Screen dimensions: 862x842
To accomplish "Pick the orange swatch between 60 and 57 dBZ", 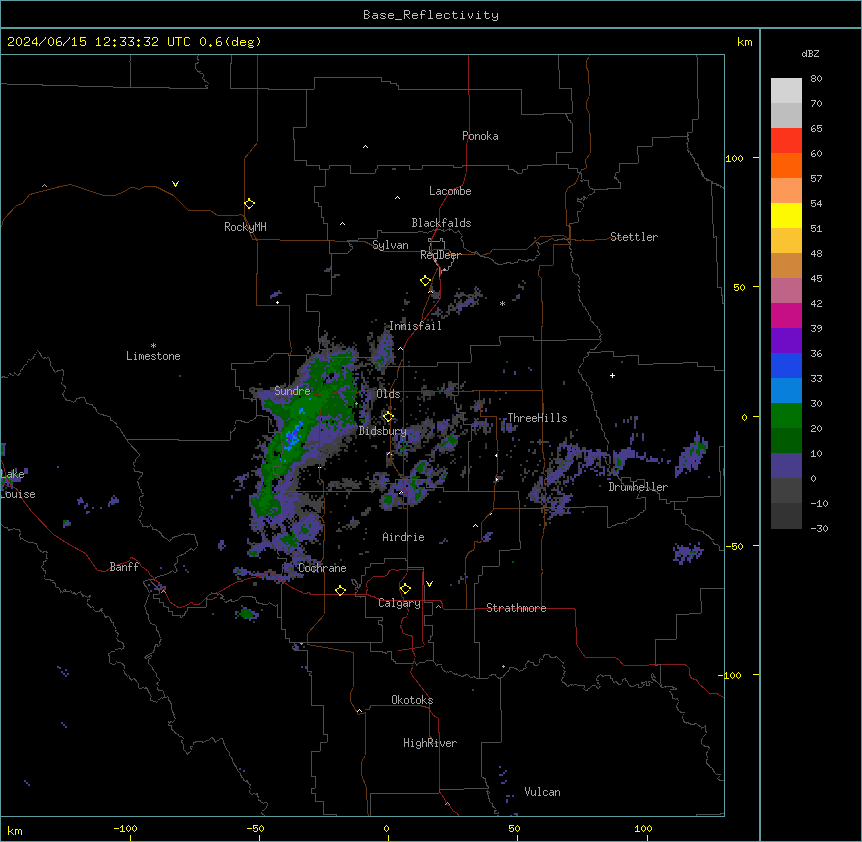I will (786, 165).
